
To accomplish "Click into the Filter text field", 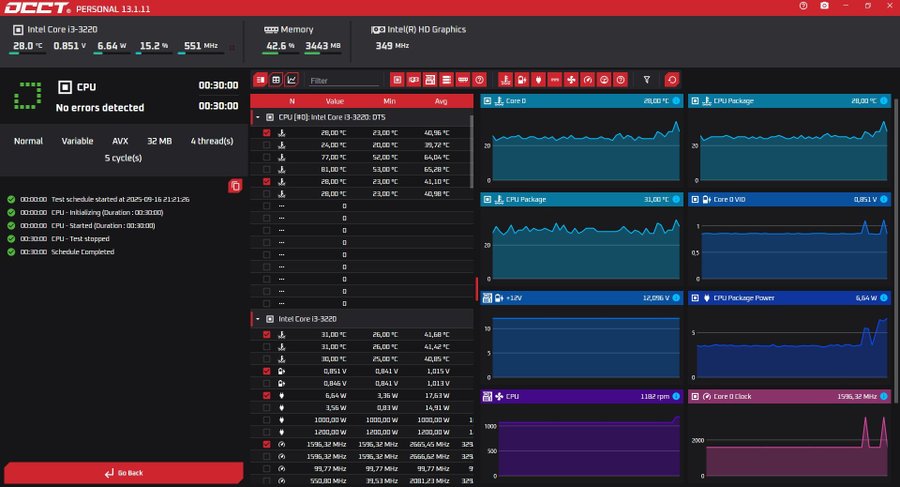I will pos(343,80).
